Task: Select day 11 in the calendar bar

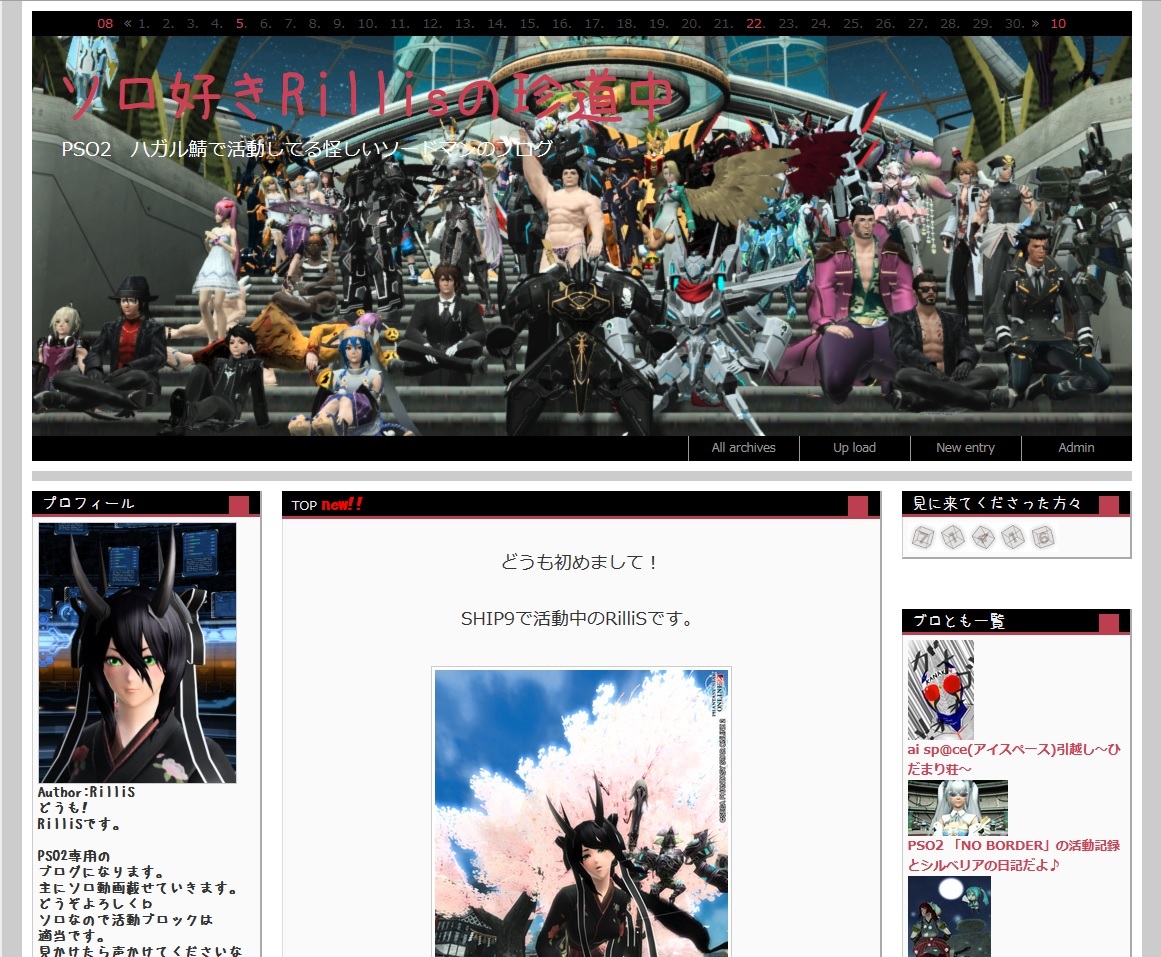Action: point(400,24)
